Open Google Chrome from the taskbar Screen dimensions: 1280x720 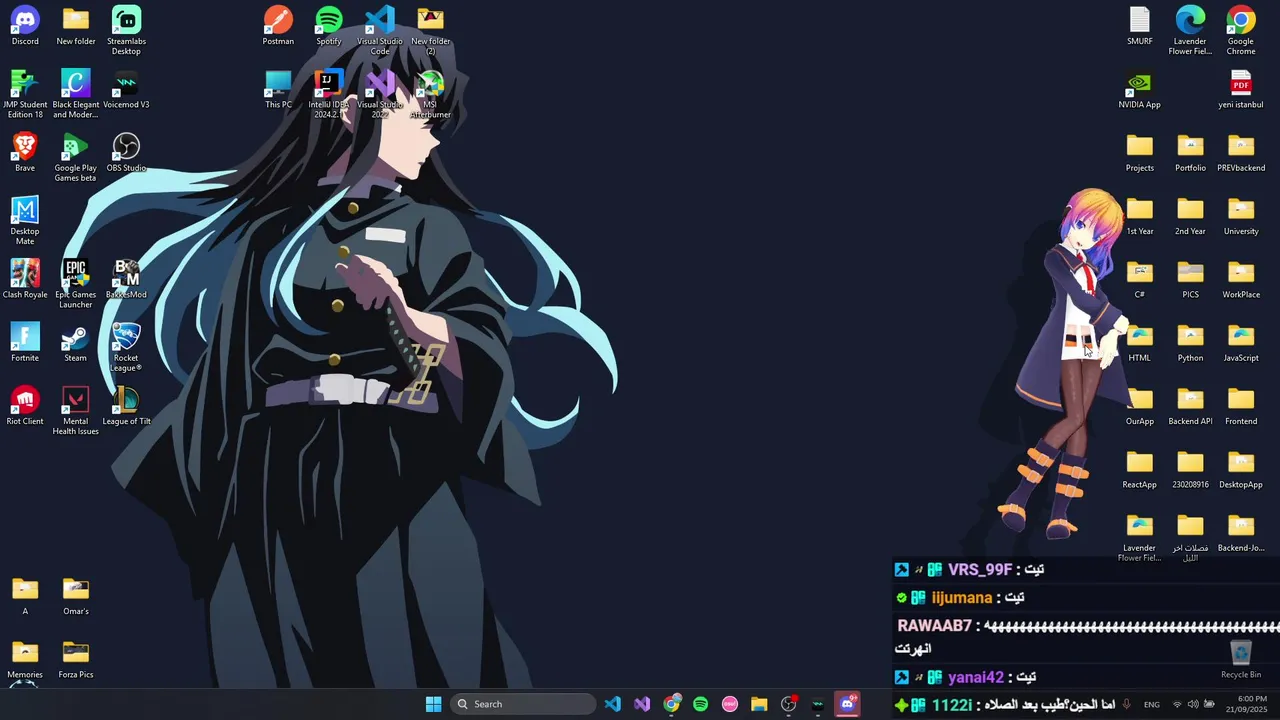click(672, 704)
